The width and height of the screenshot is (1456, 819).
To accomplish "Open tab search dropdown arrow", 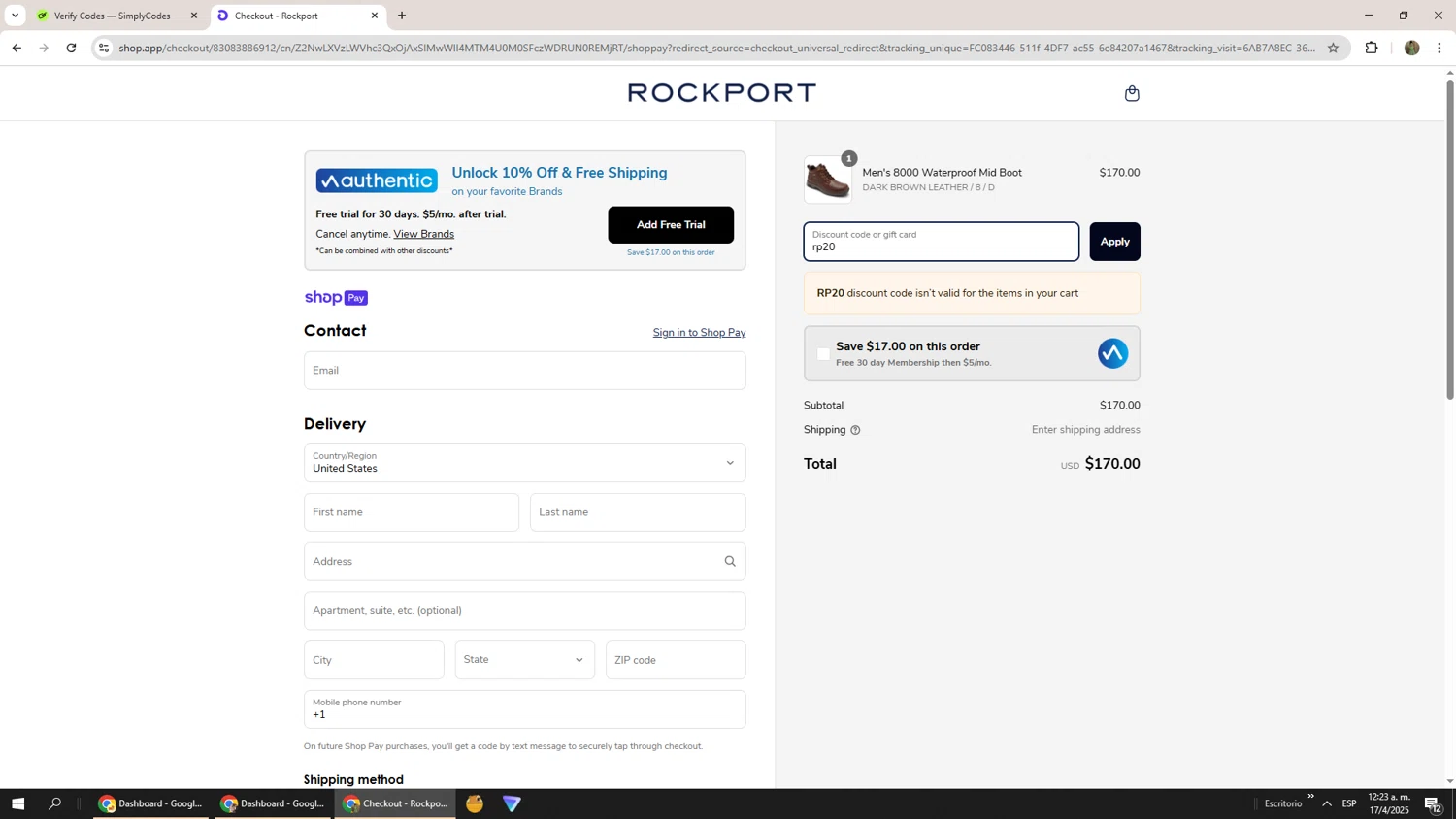I will click(x=15, y=16).
